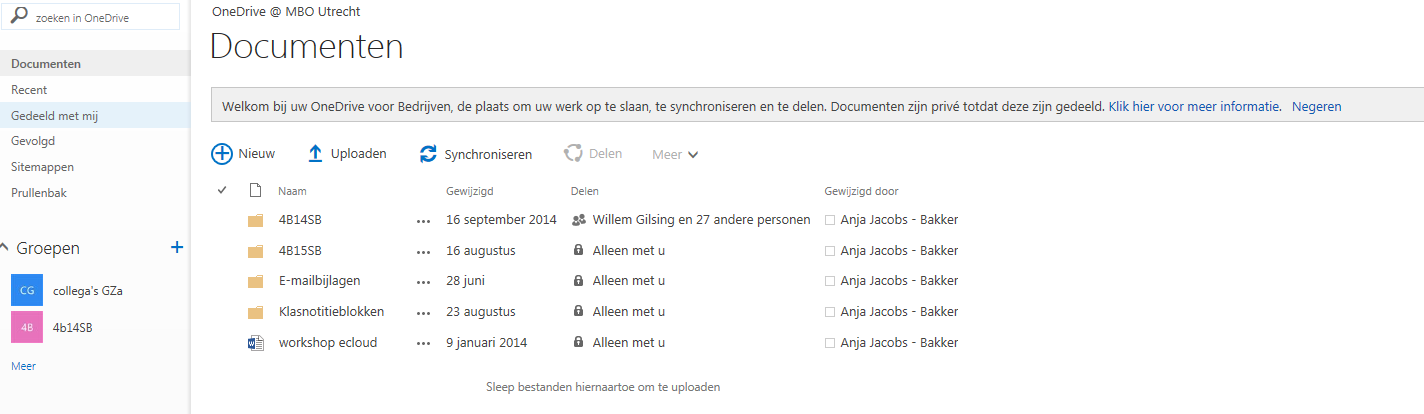The width and height of the screenshot is (1424, 414).
Task: Open the 4B14SB folder name
Action: point(300,220)
